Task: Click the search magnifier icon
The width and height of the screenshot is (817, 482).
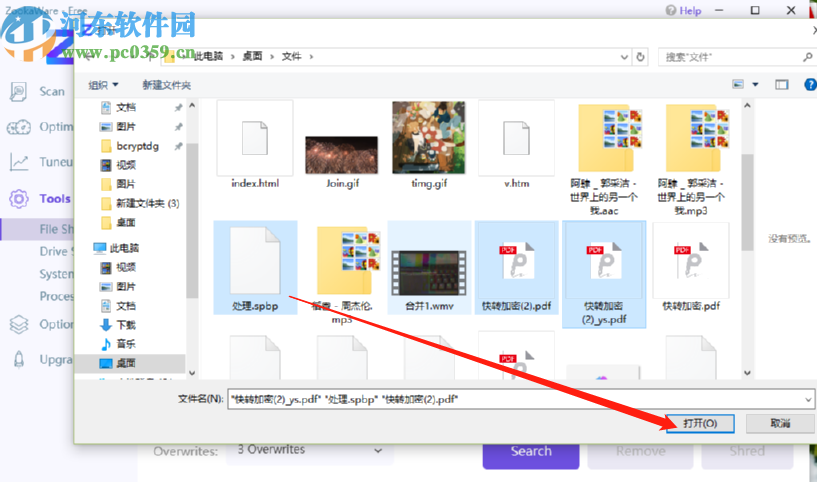Action: [807, 57]
